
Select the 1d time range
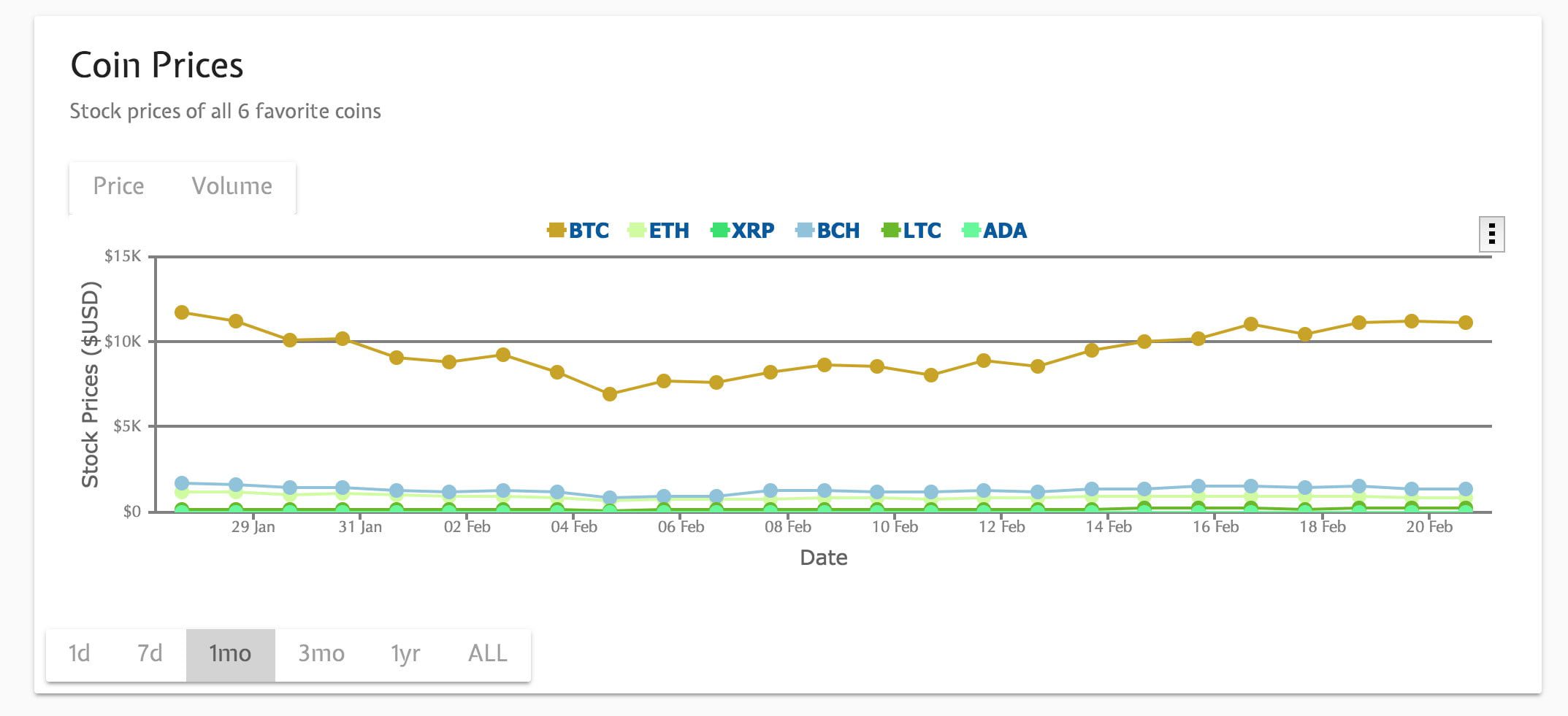click(79, 653)
